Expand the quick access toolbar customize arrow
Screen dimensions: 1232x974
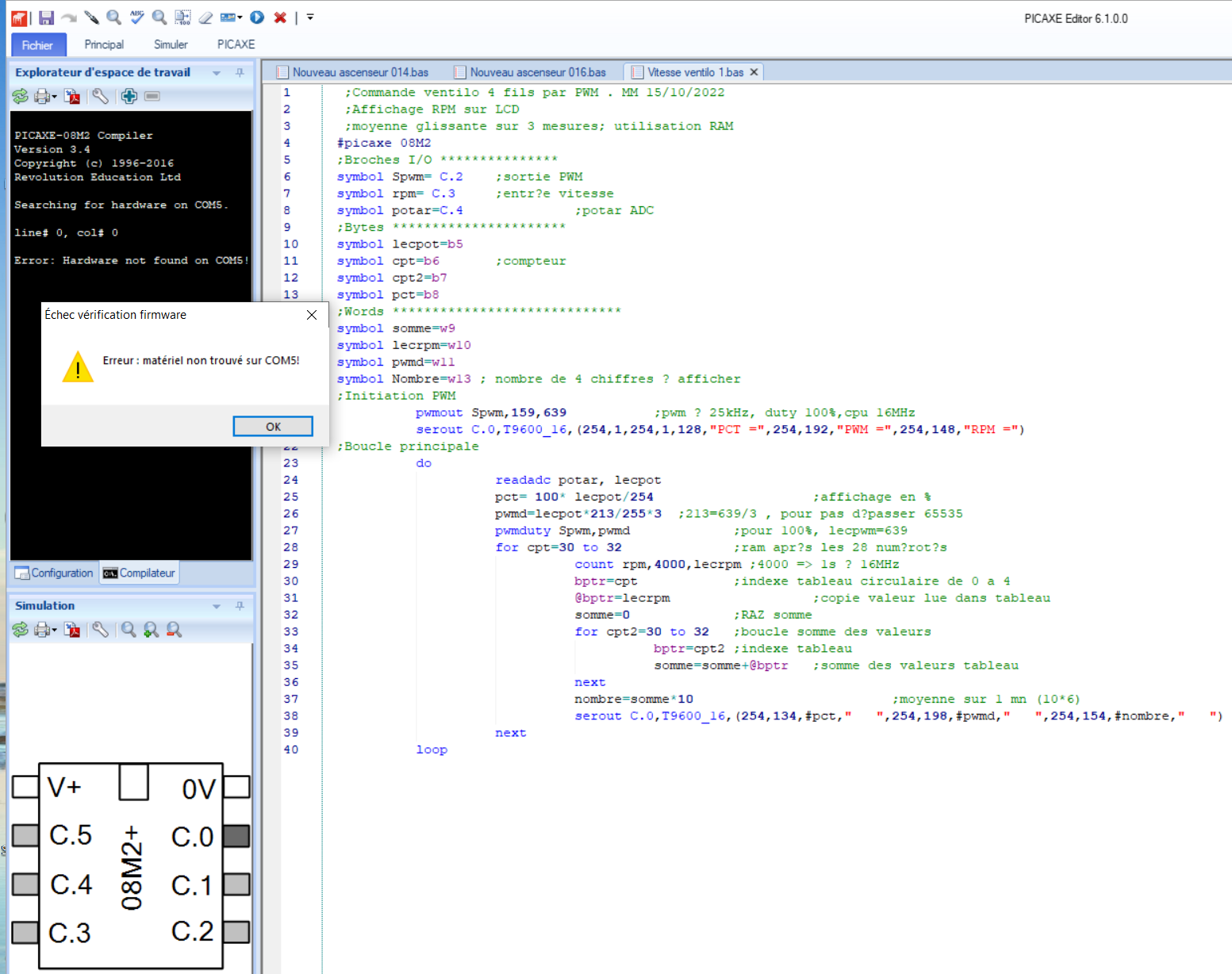pos(310,17)
